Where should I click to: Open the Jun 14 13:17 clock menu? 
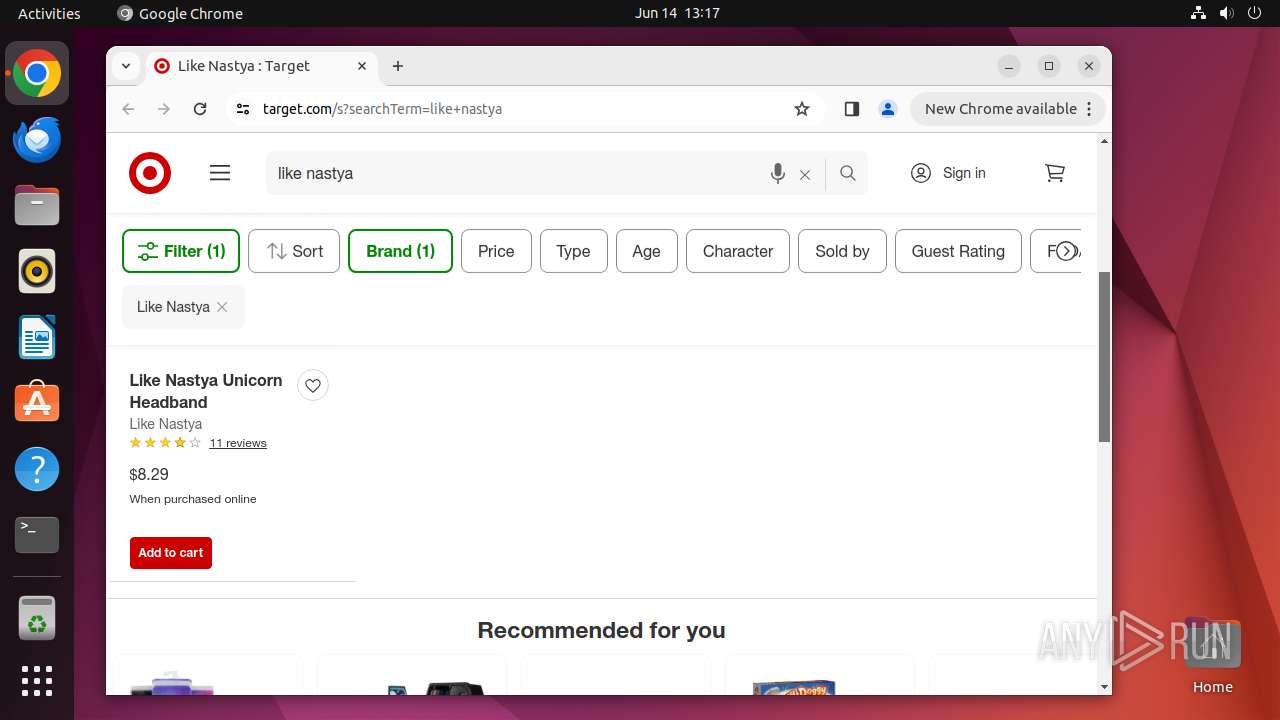click(x=677, y=13)
